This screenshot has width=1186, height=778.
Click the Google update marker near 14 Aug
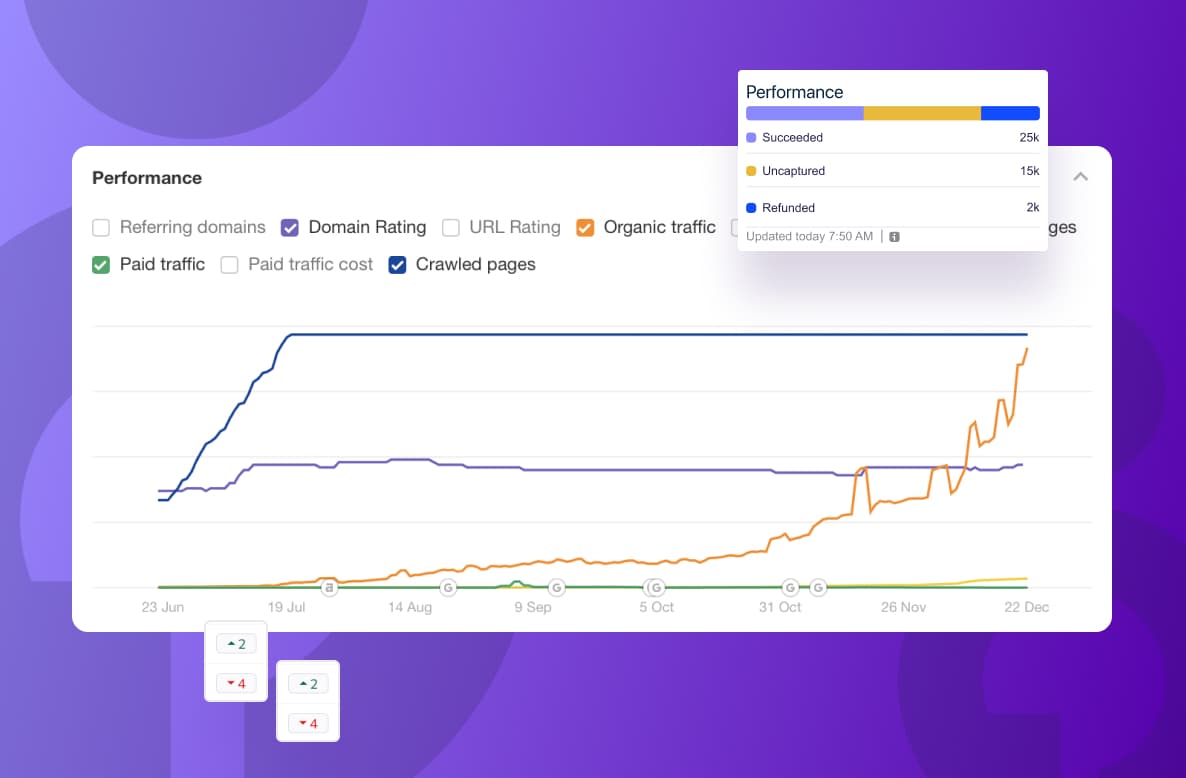coord(448,588)
